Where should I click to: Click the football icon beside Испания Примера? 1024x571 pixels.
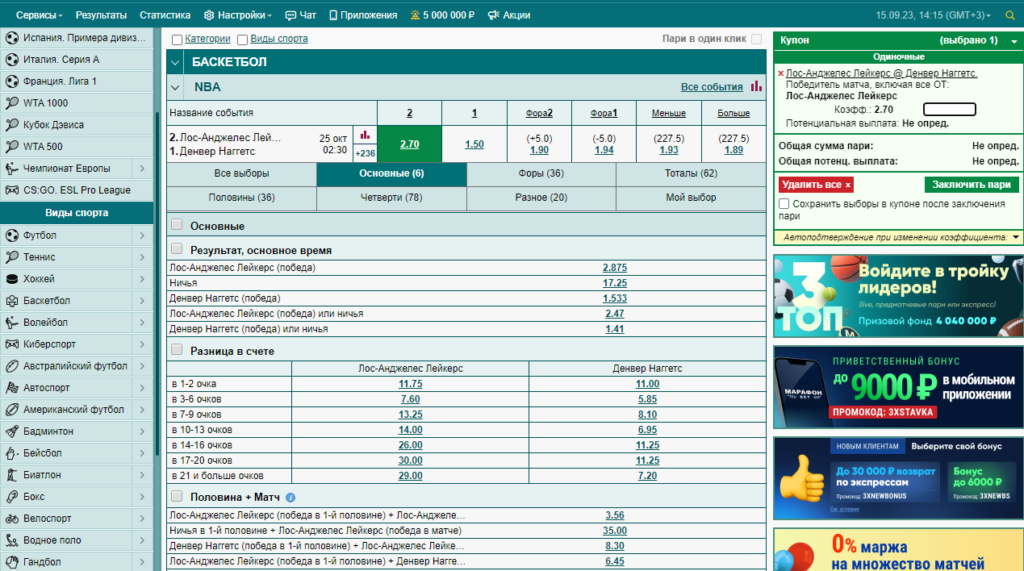tap(12, 38)
